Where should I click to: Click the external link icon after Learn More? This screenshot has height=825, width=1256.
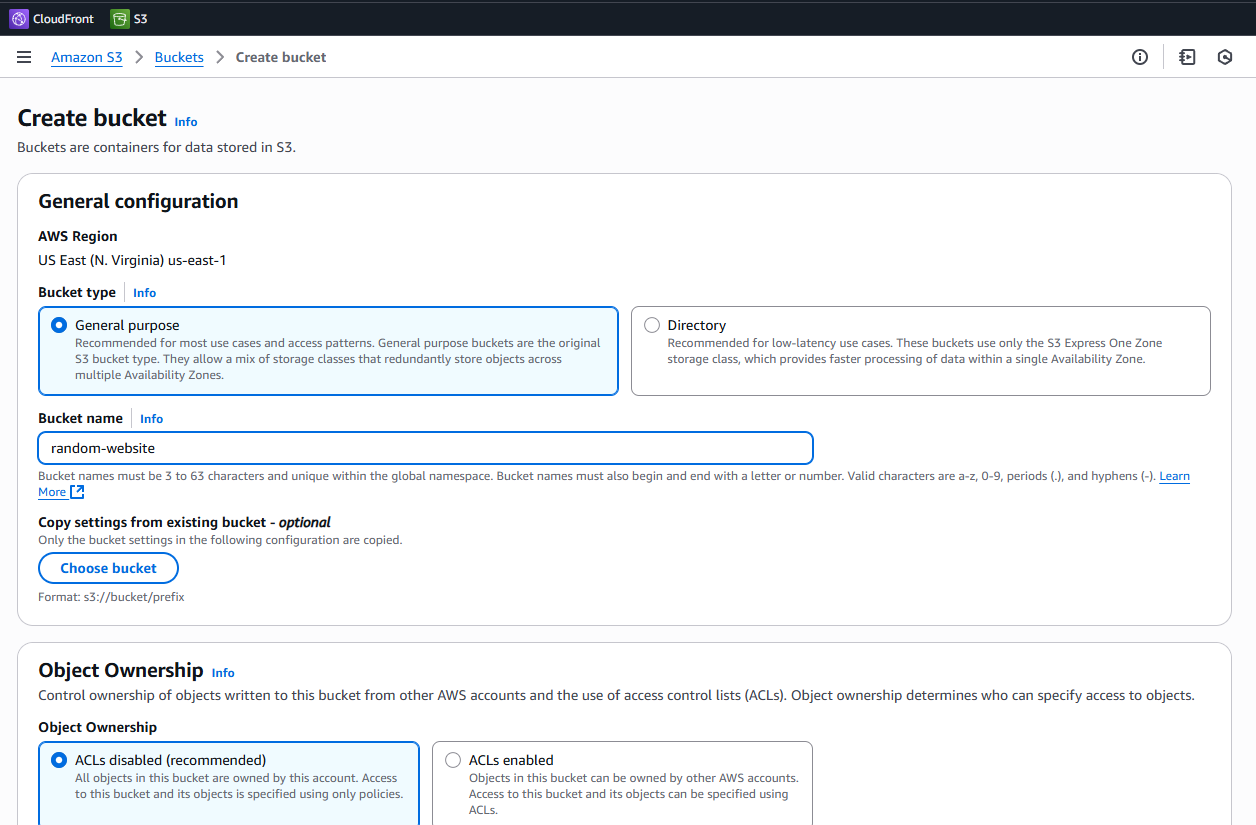pyautogui.click(x=77, y=492)
